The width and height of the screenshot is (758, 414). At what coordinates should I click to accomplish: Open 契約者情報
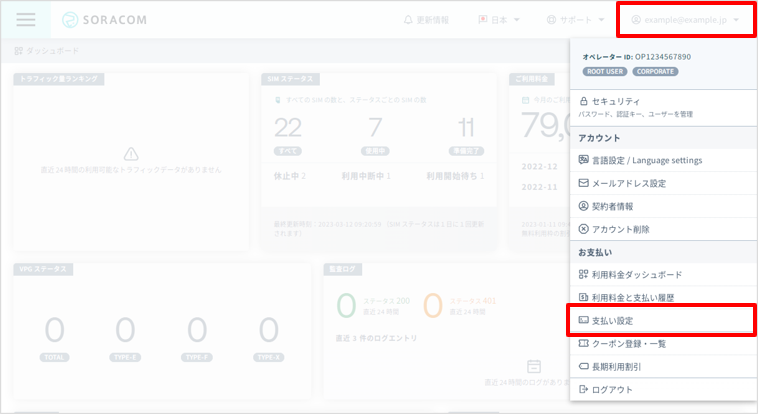coord(663,206)
